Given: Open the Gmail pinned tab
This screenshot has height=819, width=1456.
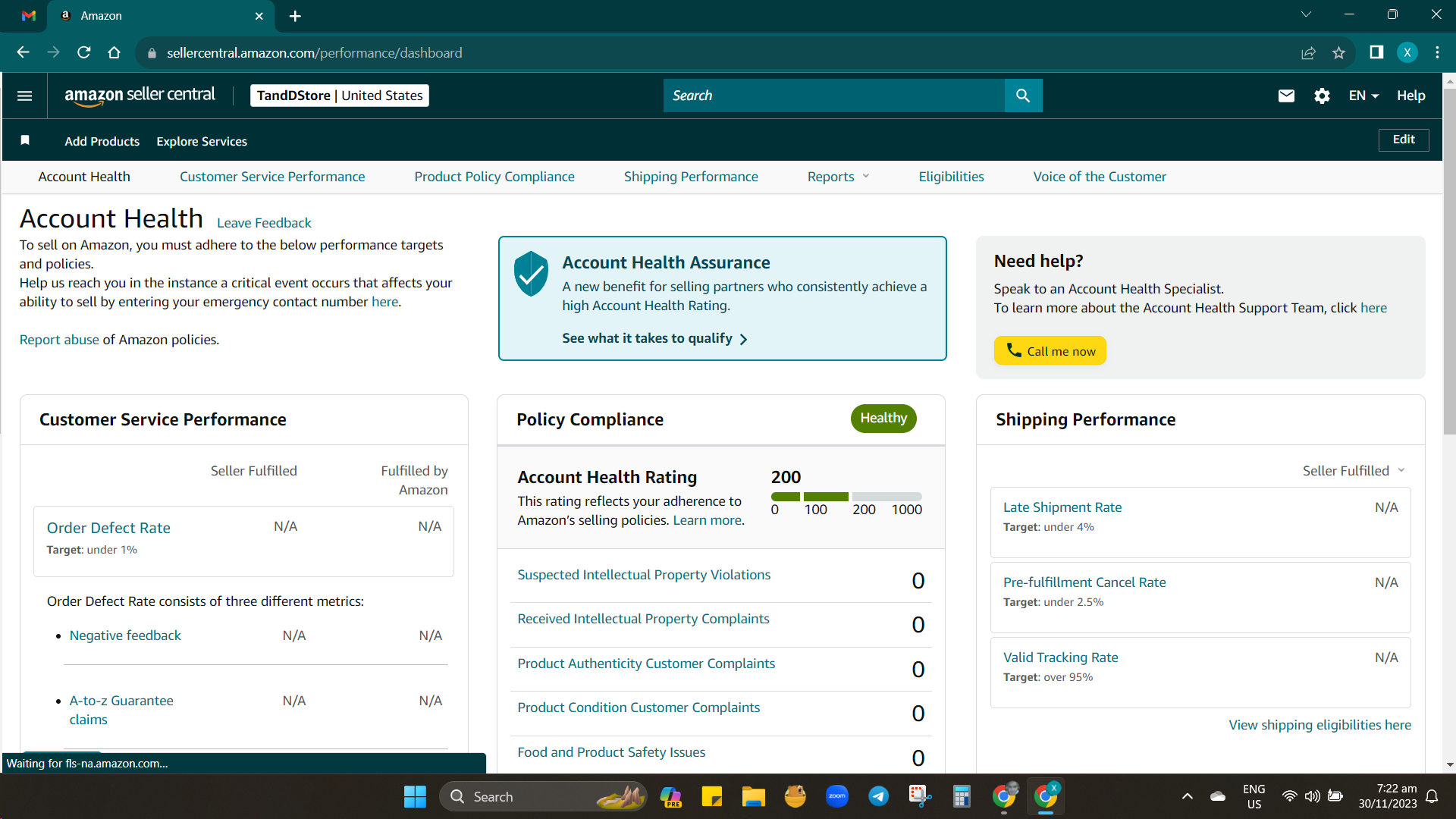Looking at the screenshot, I should 29,15.
